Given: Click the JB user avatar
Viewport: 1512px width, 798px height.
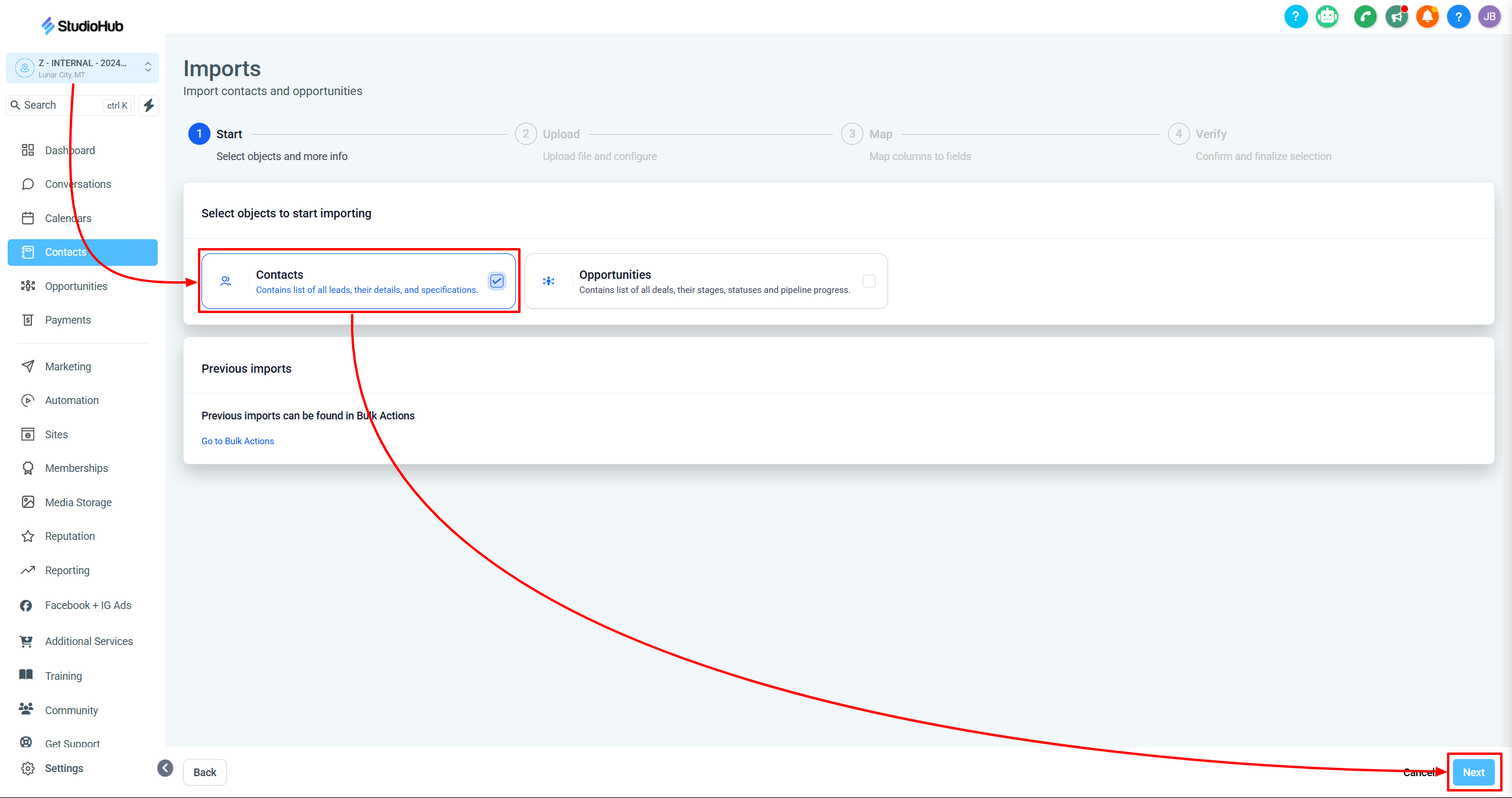Looking at the screenshot, I should tap(1489, 17).
